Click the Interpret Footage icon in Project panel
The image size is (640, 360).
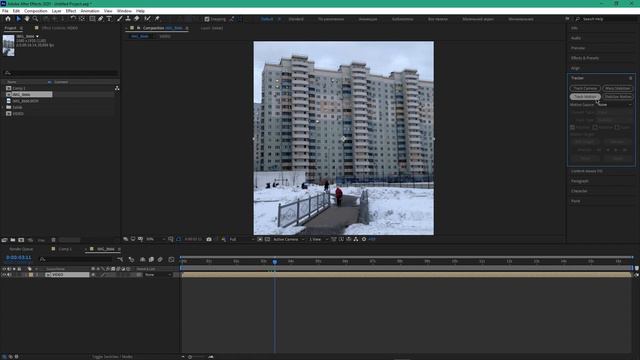point(4,240)
